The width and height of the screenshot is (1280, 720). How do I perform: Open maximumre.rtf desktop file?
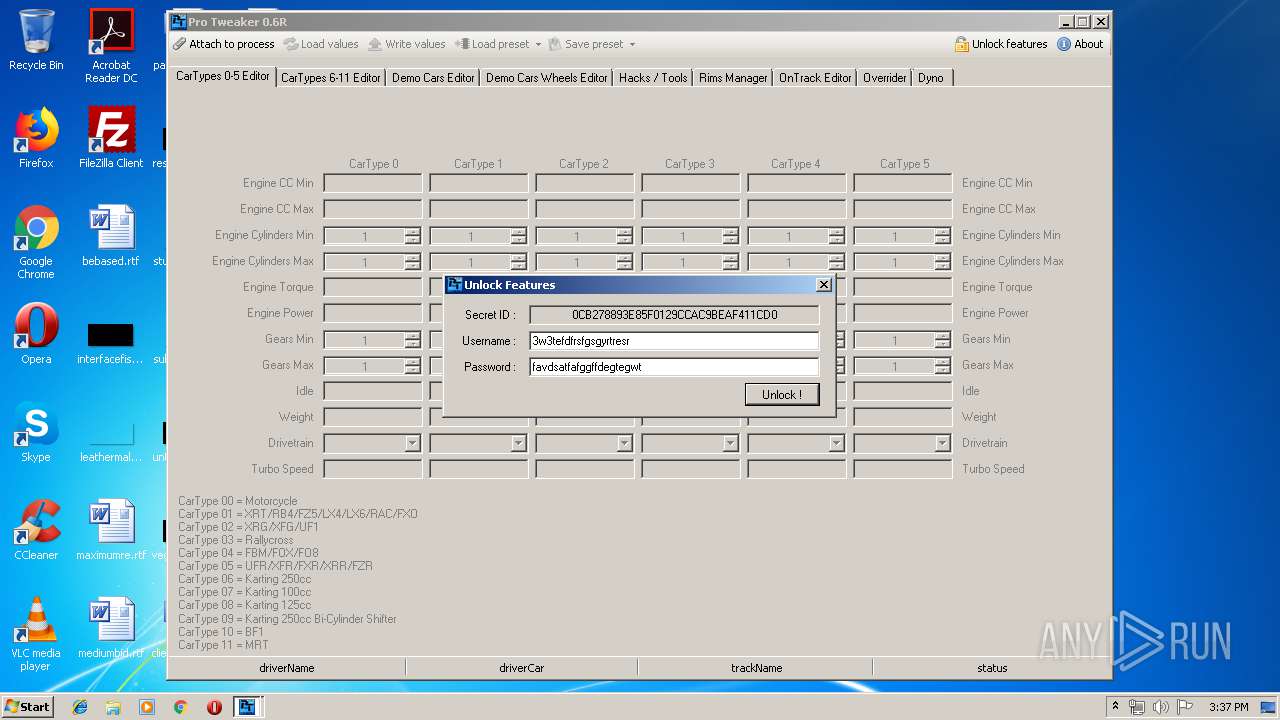point(111,530)
